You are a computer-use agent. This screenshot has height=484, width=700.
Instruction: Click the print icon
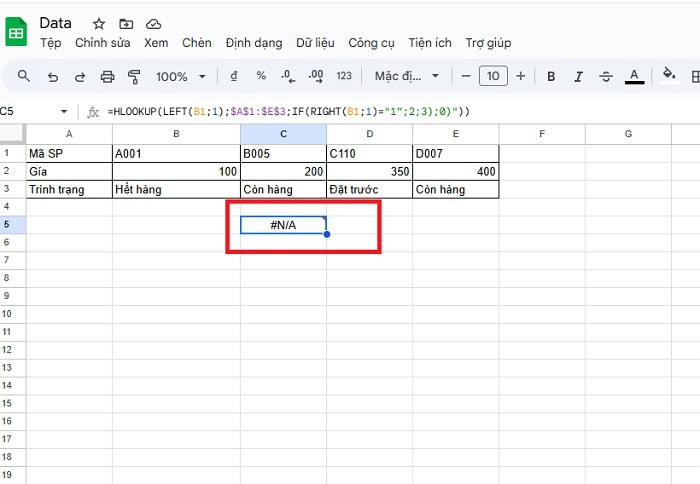[108, 76]
